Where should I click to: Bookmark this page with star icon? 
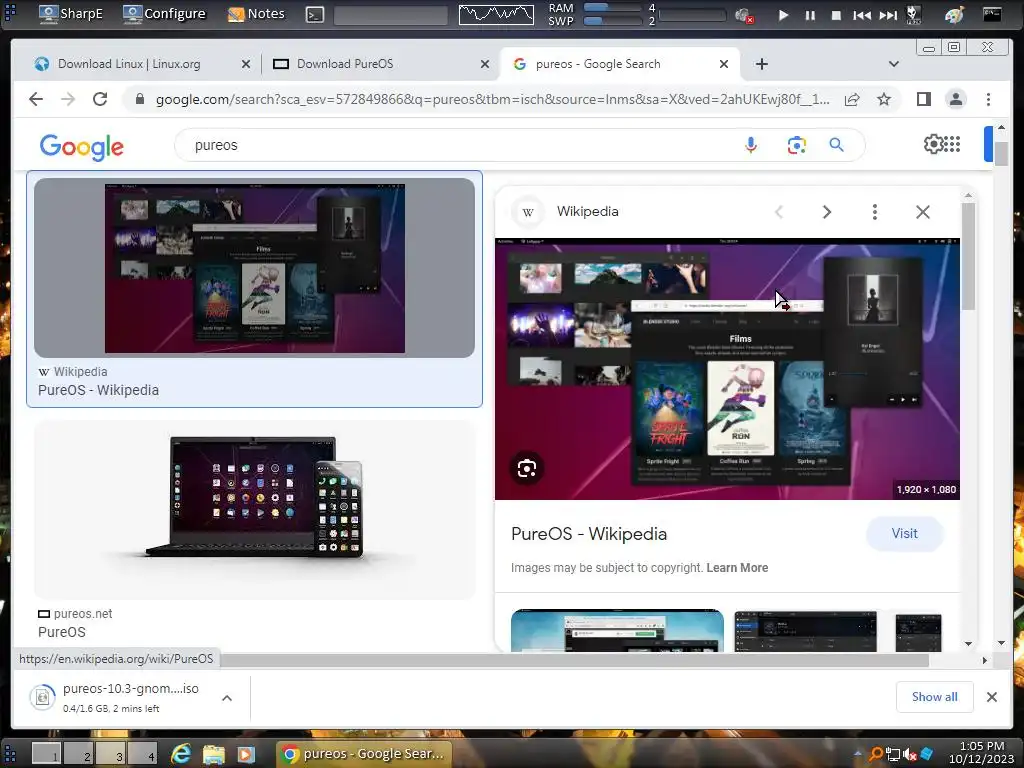click(x=884, y=99)
